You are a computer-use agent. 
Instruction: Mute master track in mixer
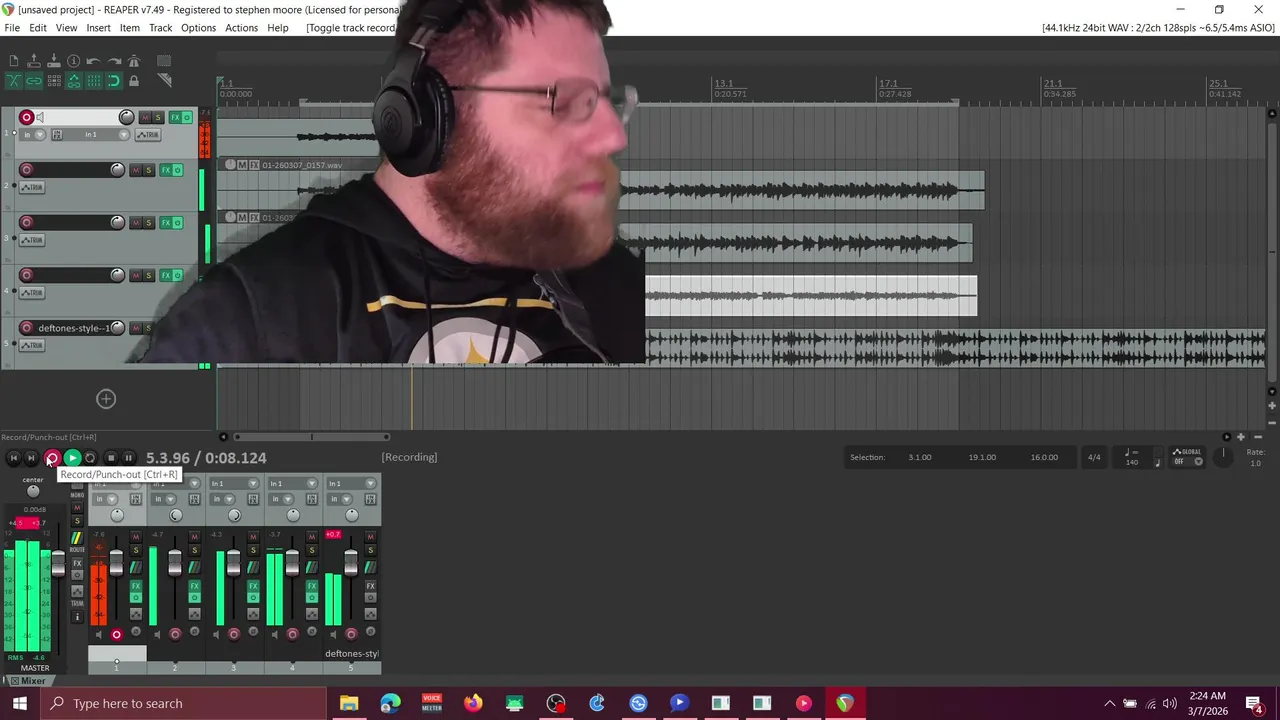tap(77, 508)
